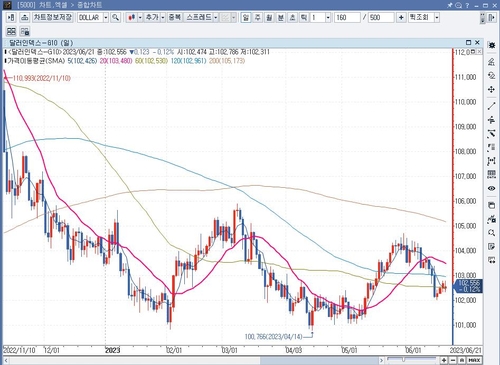500x365 pixels.
Task: Click the current price tag 102,556
Action: [469, 286]
